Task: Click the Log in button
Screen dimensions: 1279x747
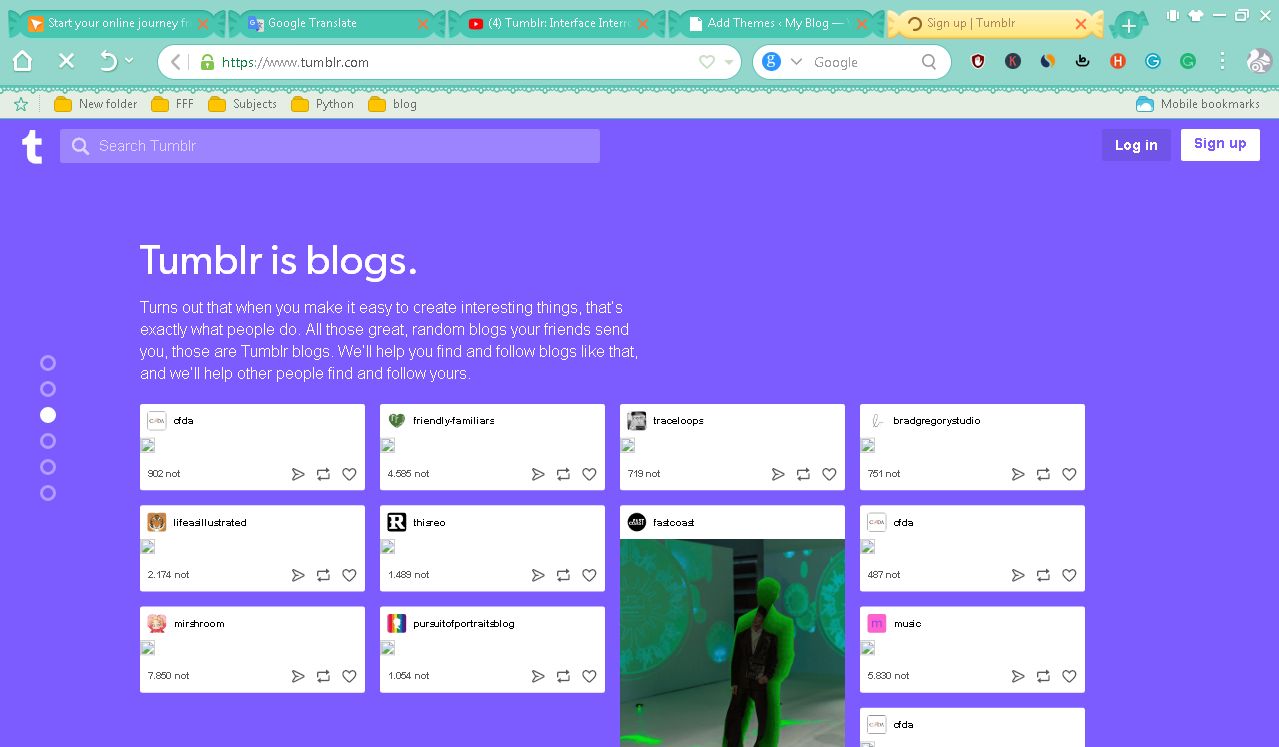Action: click(x=1136, y=144)
